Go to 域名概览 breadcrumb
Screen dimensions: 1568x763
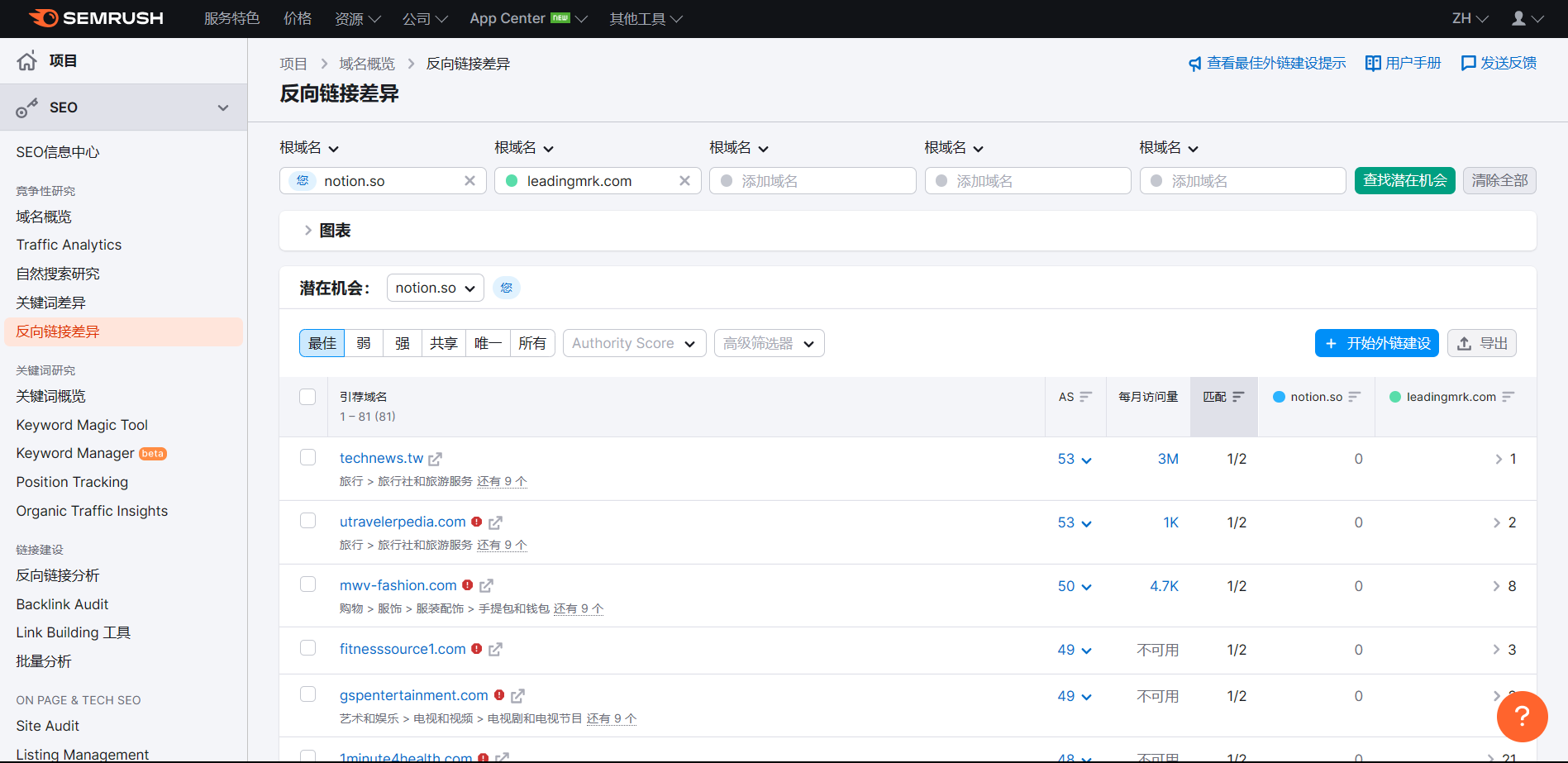coord(367,64)
